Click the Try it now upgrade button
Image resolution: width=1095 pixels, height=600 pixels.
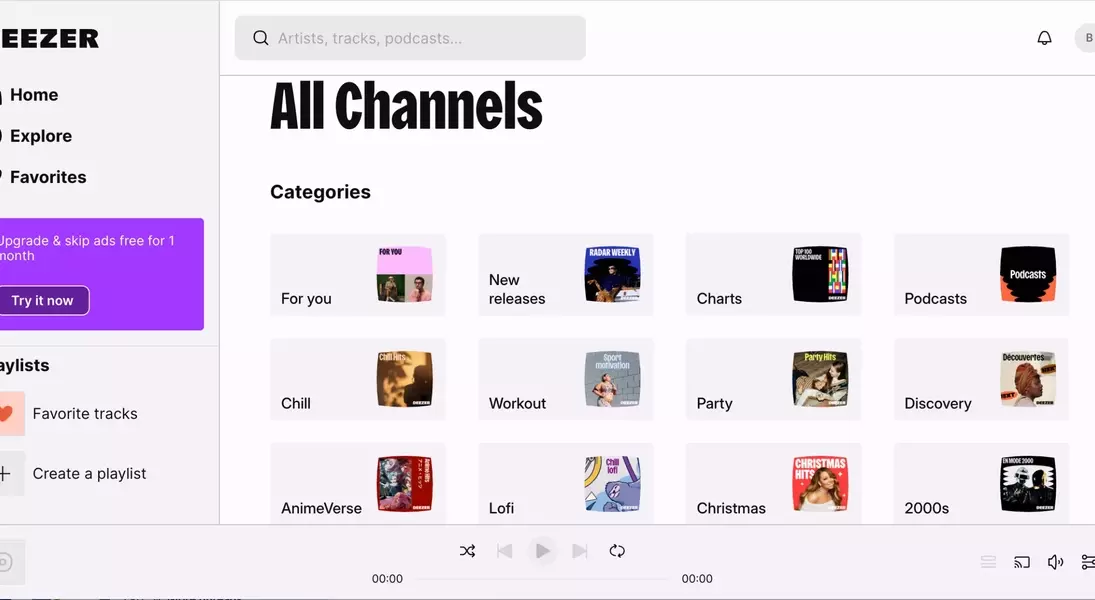44,299
